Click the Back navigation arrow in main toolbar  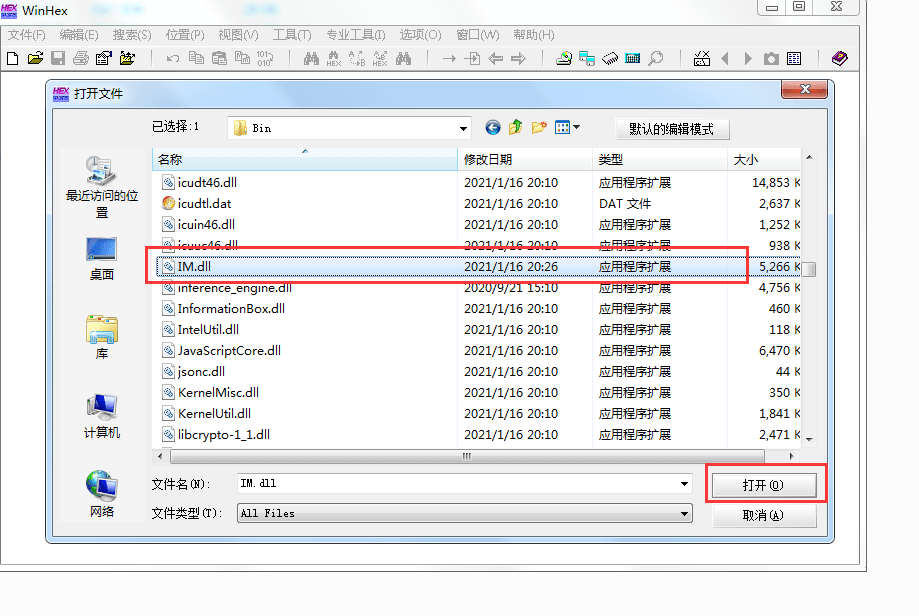(x=496, y=59)
